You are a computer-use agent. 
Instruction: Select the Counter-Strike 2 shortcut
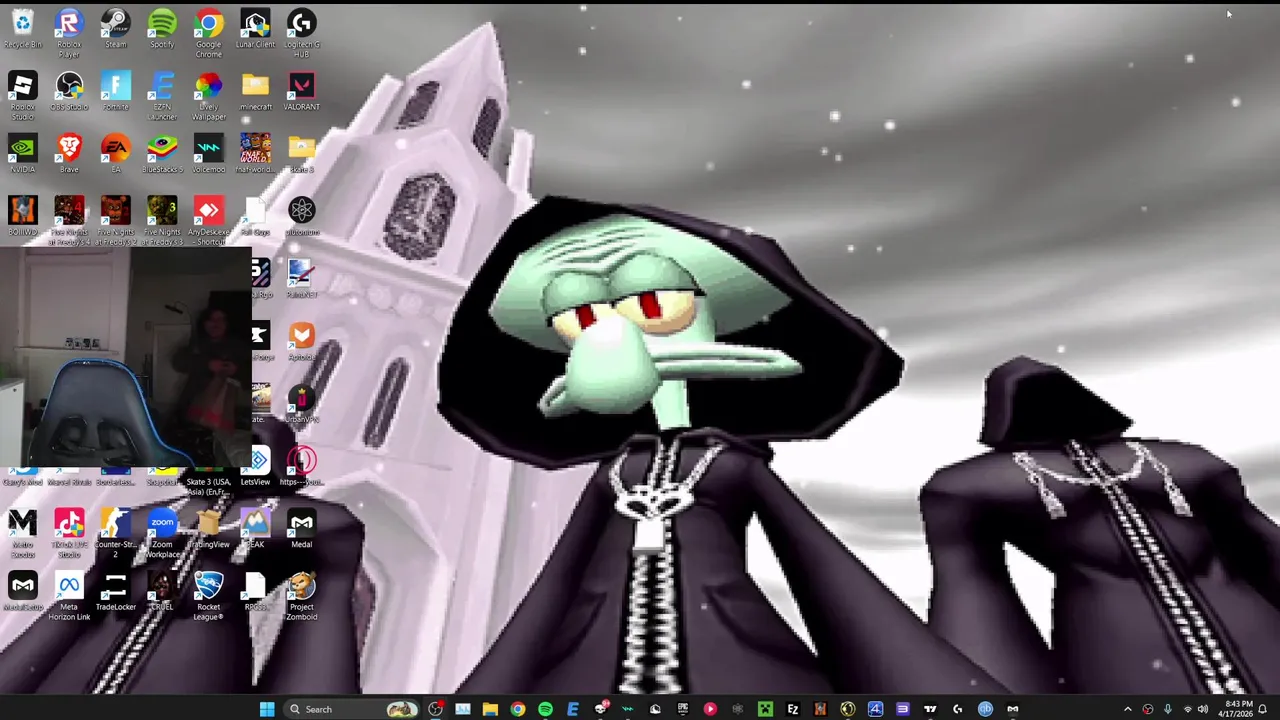[x=115, y=534]
